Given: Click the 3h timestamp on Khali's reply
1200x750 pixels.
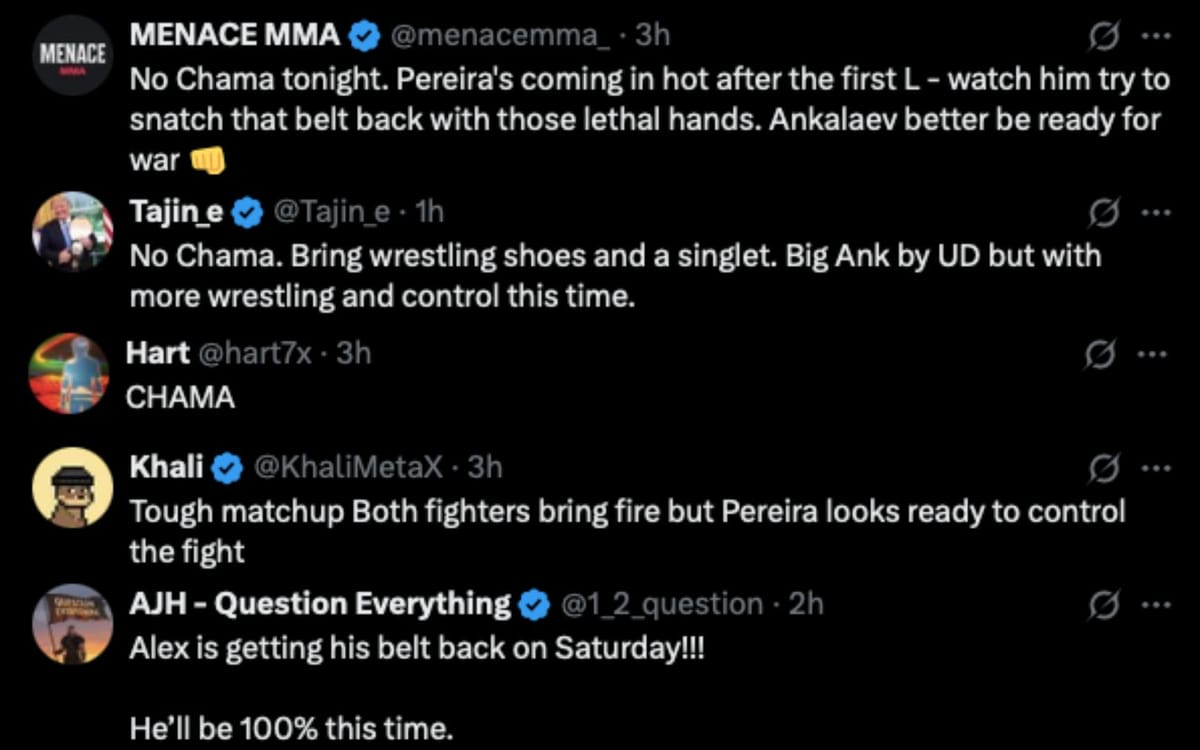Looking at the screenshot, I should click(x=485, y=465).
